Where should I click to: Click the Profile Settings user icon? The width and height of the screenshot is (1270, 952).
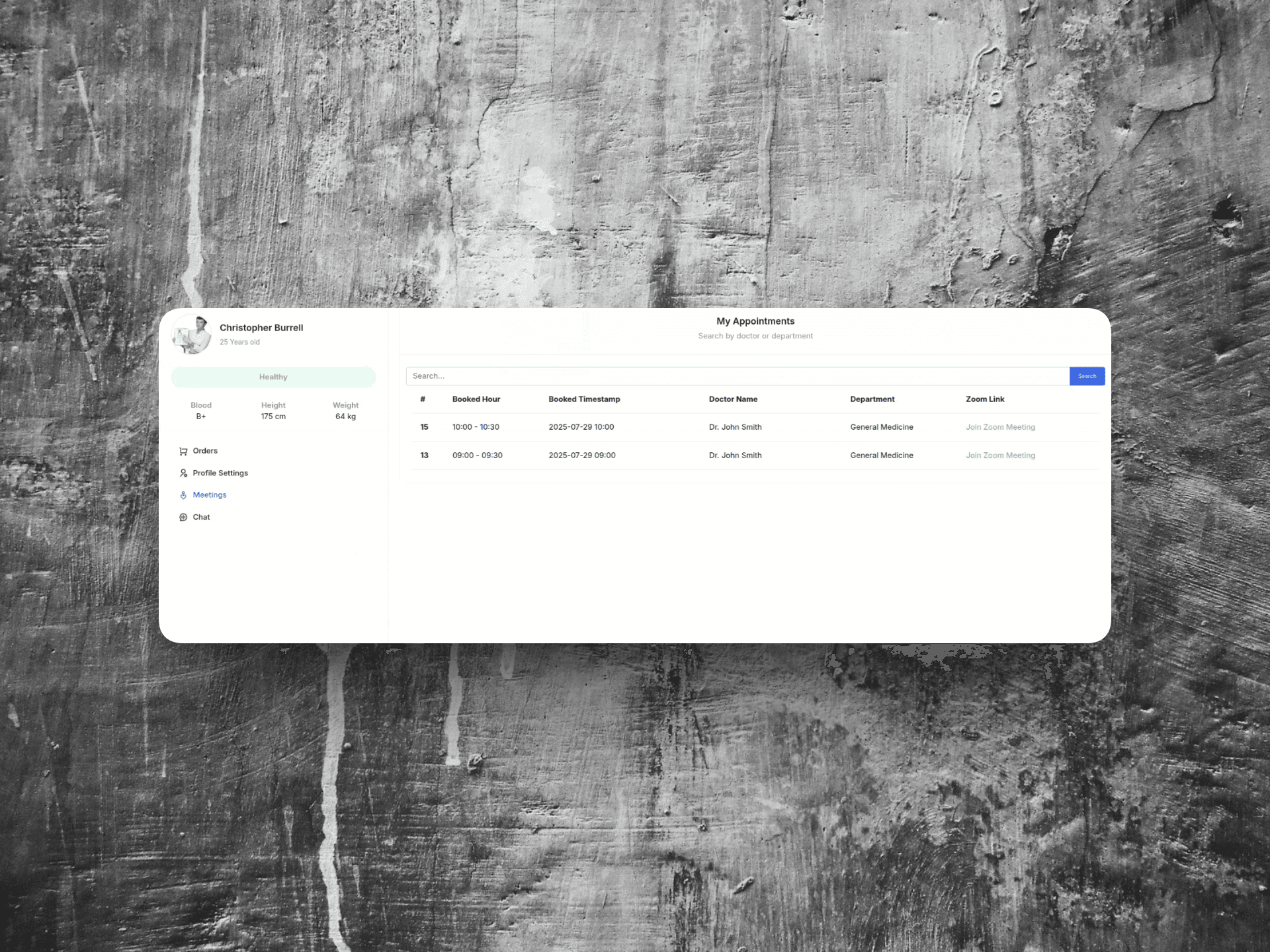point(183,473)
